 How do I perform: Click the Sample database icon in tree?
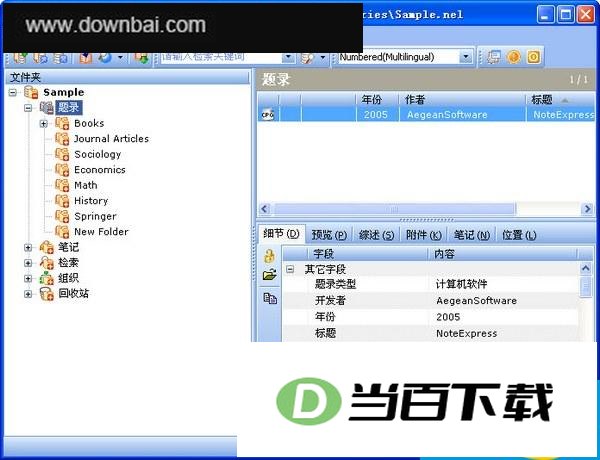pyautogui.click(x=31, y=92)
